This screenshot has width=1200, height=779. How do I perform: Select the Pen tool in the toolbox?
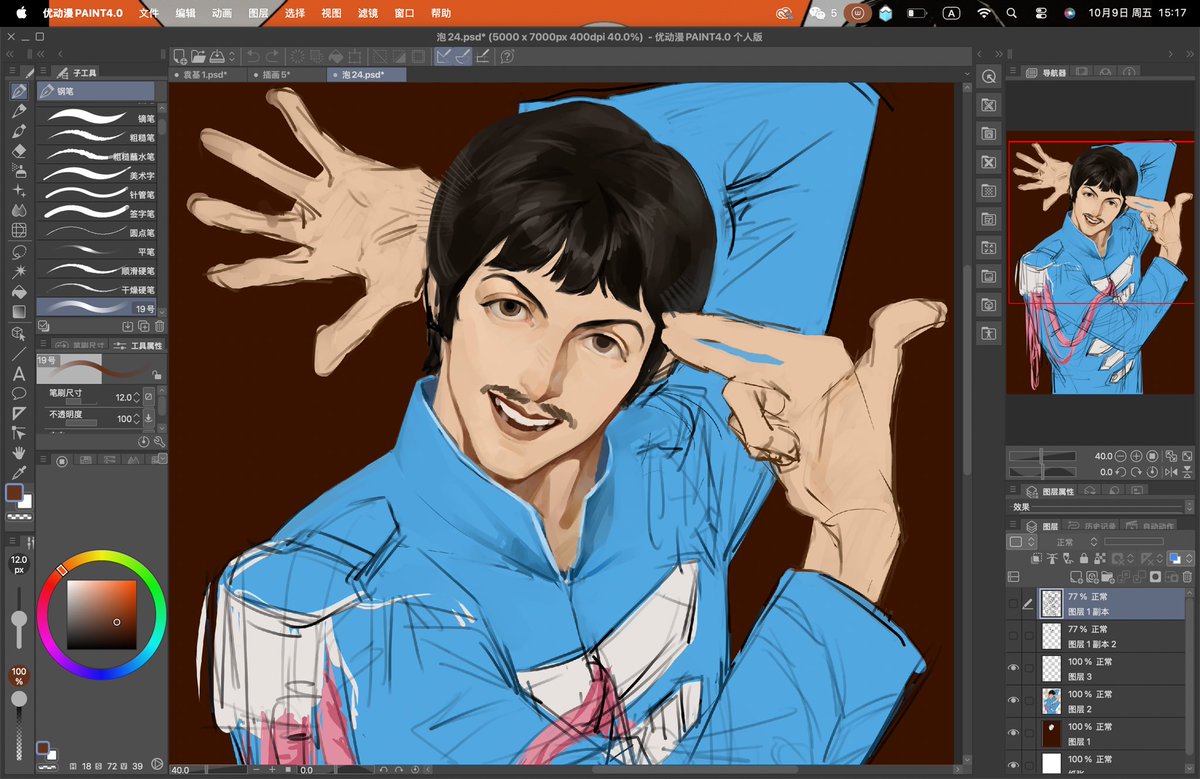[18, 91]
